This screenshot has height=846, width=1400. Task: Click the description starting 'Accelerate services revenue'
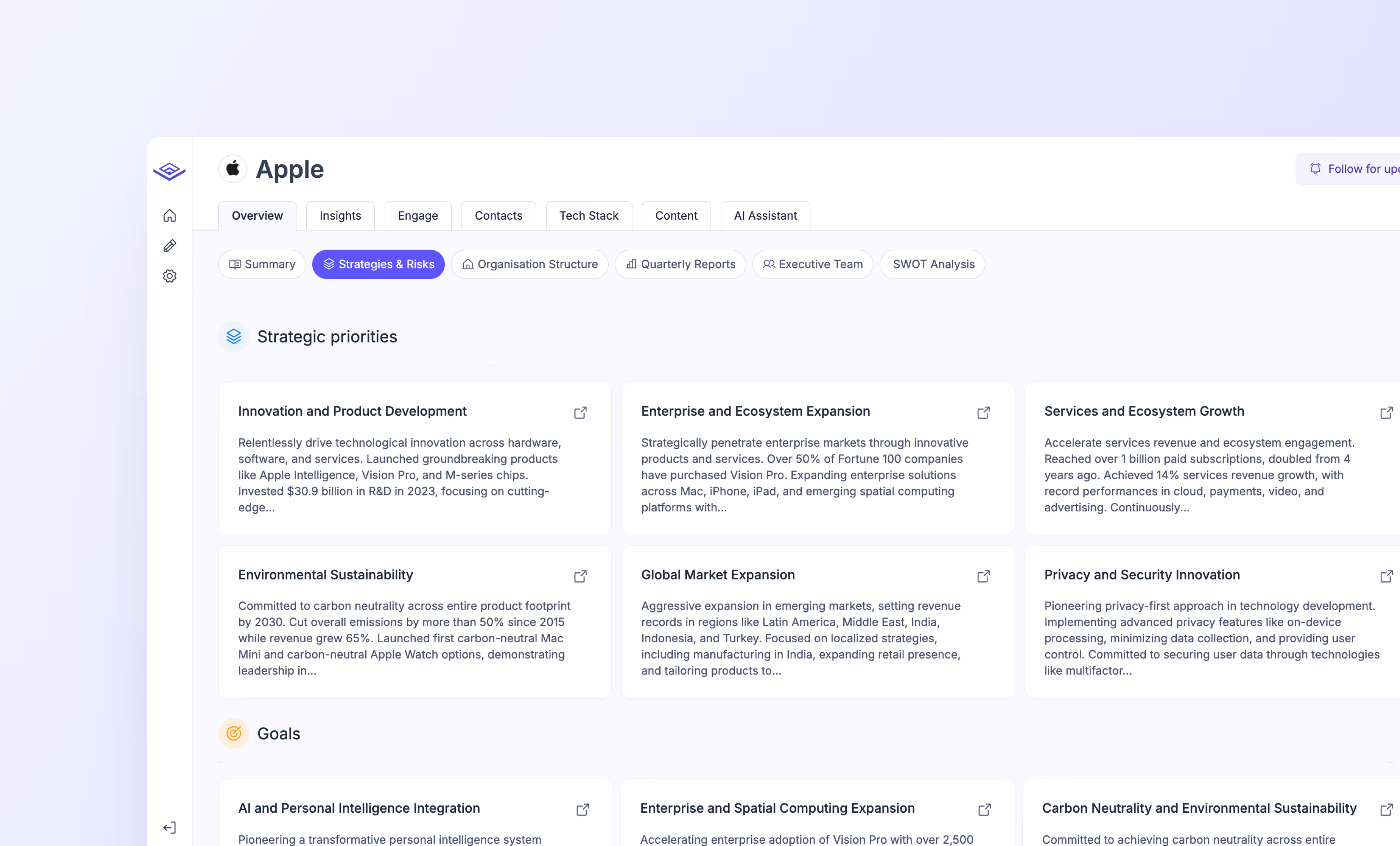click(x=1199, y=475)
